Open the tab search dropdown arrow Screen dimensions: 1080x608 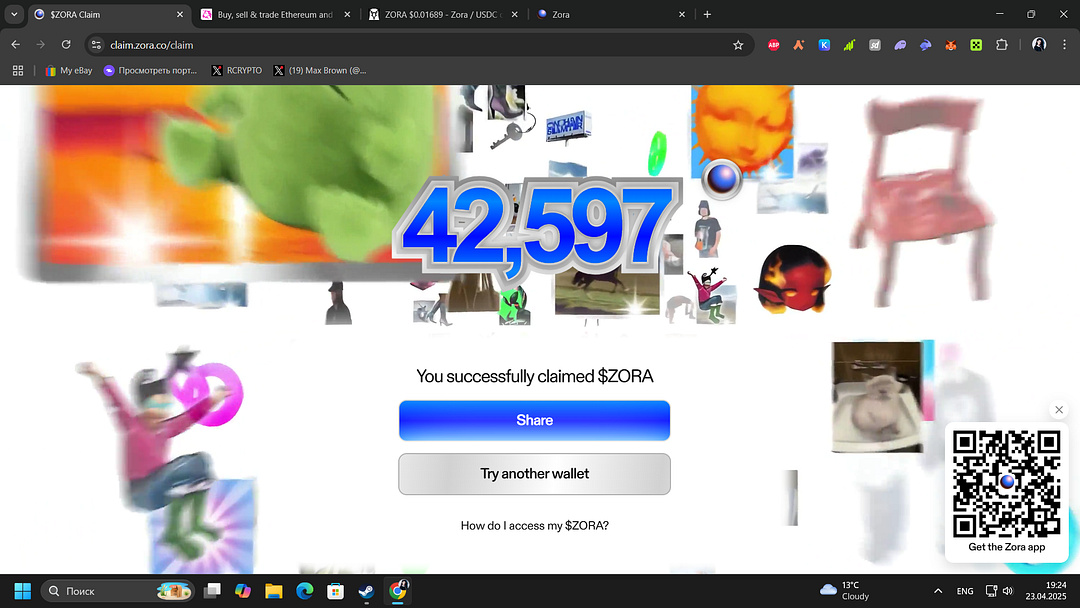[14, 14]
